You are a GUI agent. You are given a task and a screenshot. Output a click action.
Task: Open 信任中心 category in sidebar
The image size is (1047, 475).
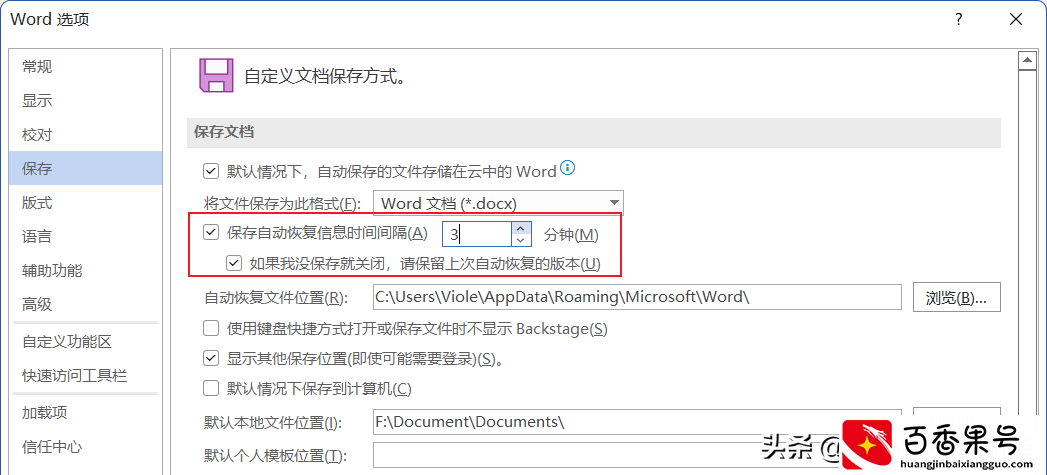pos(85,446)
